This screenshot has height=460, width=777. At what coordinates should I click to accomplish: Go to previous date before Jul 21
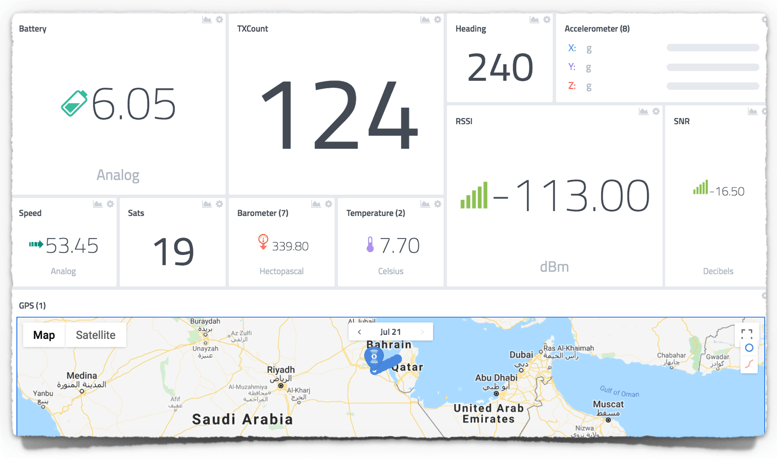[x=360, y=332]
